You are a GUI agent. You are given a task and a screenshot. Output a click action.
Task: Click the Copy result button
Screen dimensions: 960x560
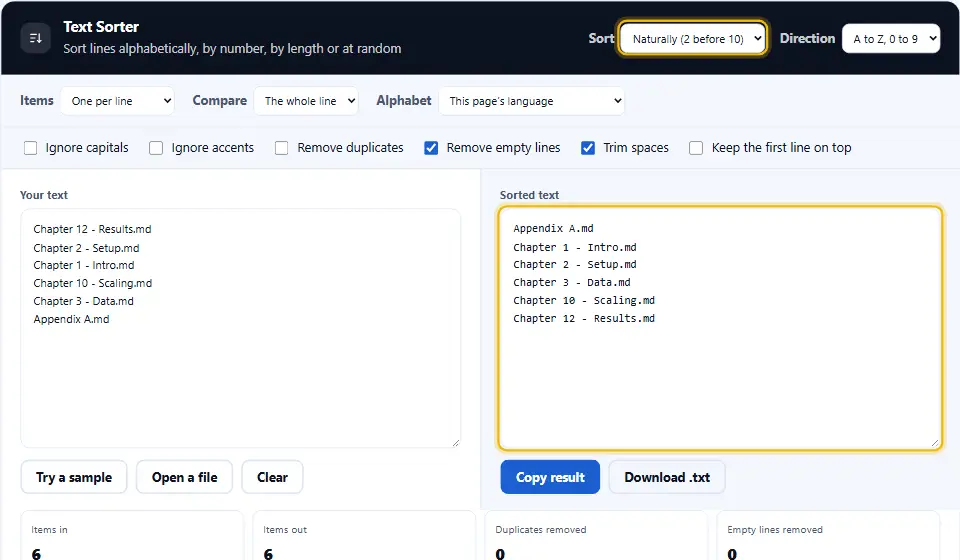(x=550, y=477)
